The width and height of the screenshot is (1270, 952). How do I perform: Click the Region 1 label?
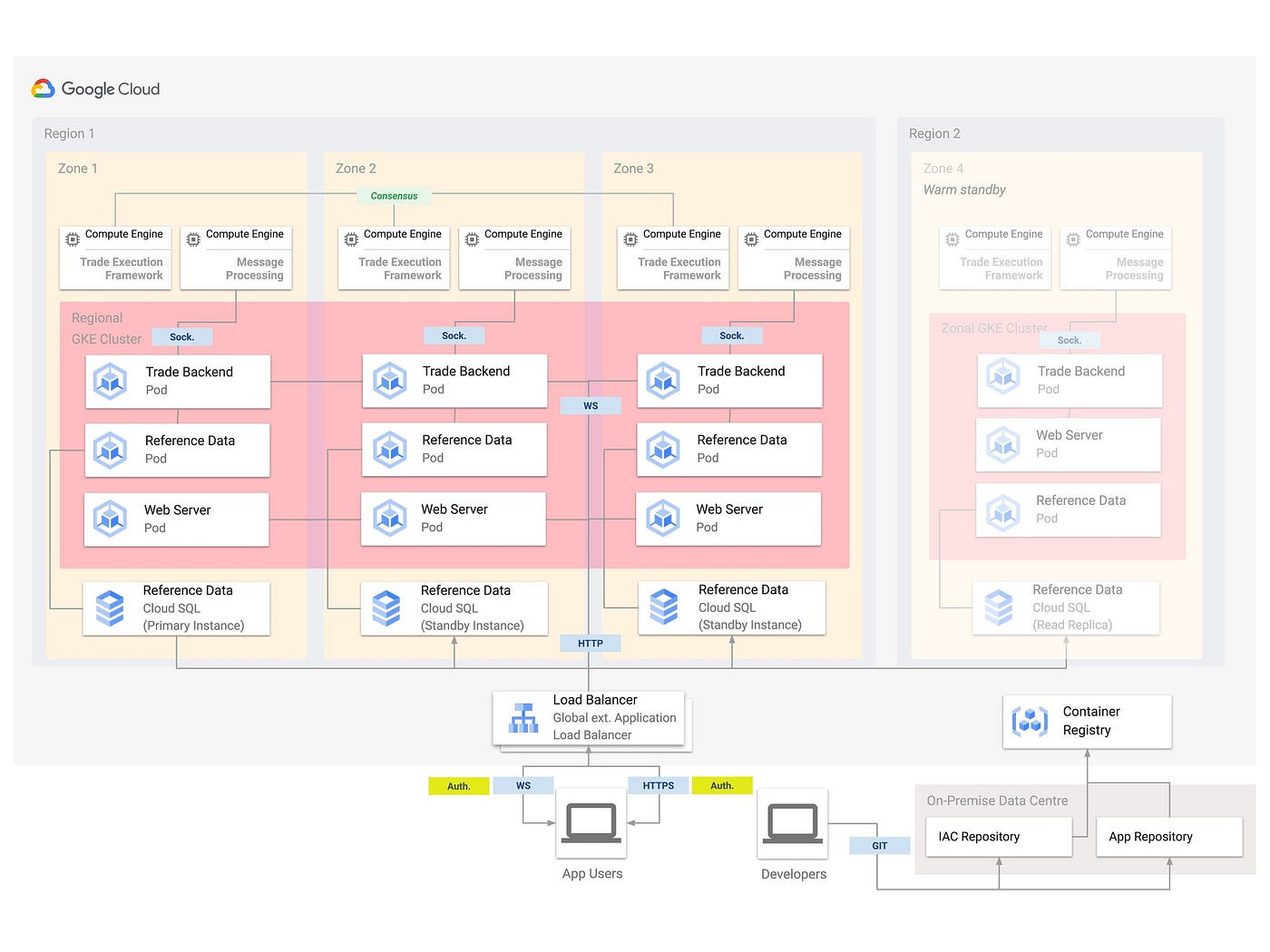(69, 133)
